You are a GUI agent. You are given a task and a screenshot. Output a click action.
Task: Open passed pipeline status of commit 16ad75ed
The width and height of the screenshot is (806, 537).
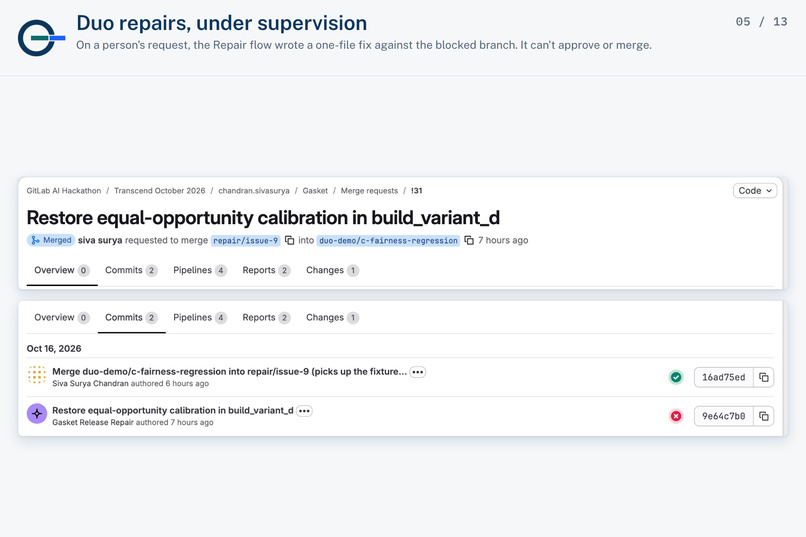(676, 377)
